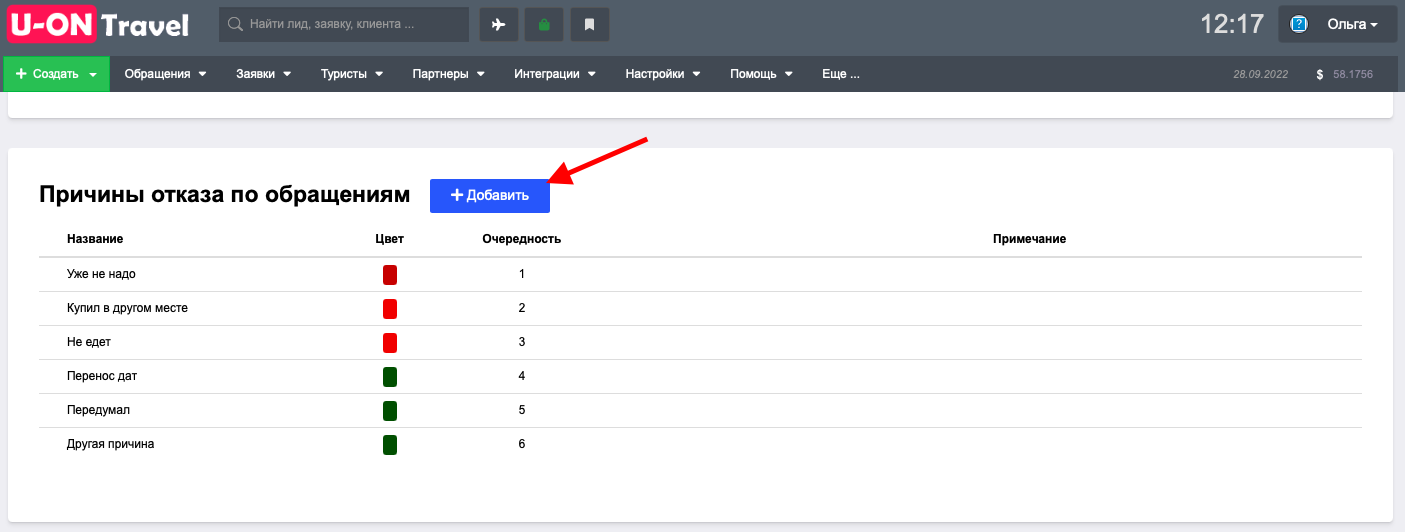Viewport: 1405px width, 532px height.
Task: Click the U-ON Travel logo
Action: (x=98, y=24)
